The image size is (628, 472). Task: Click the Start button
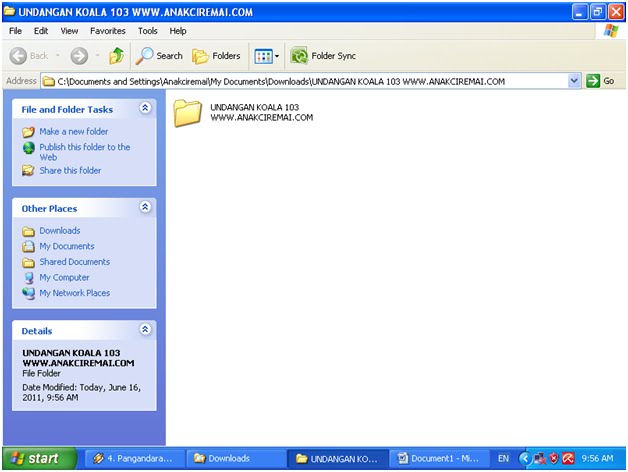click(39, 458)
